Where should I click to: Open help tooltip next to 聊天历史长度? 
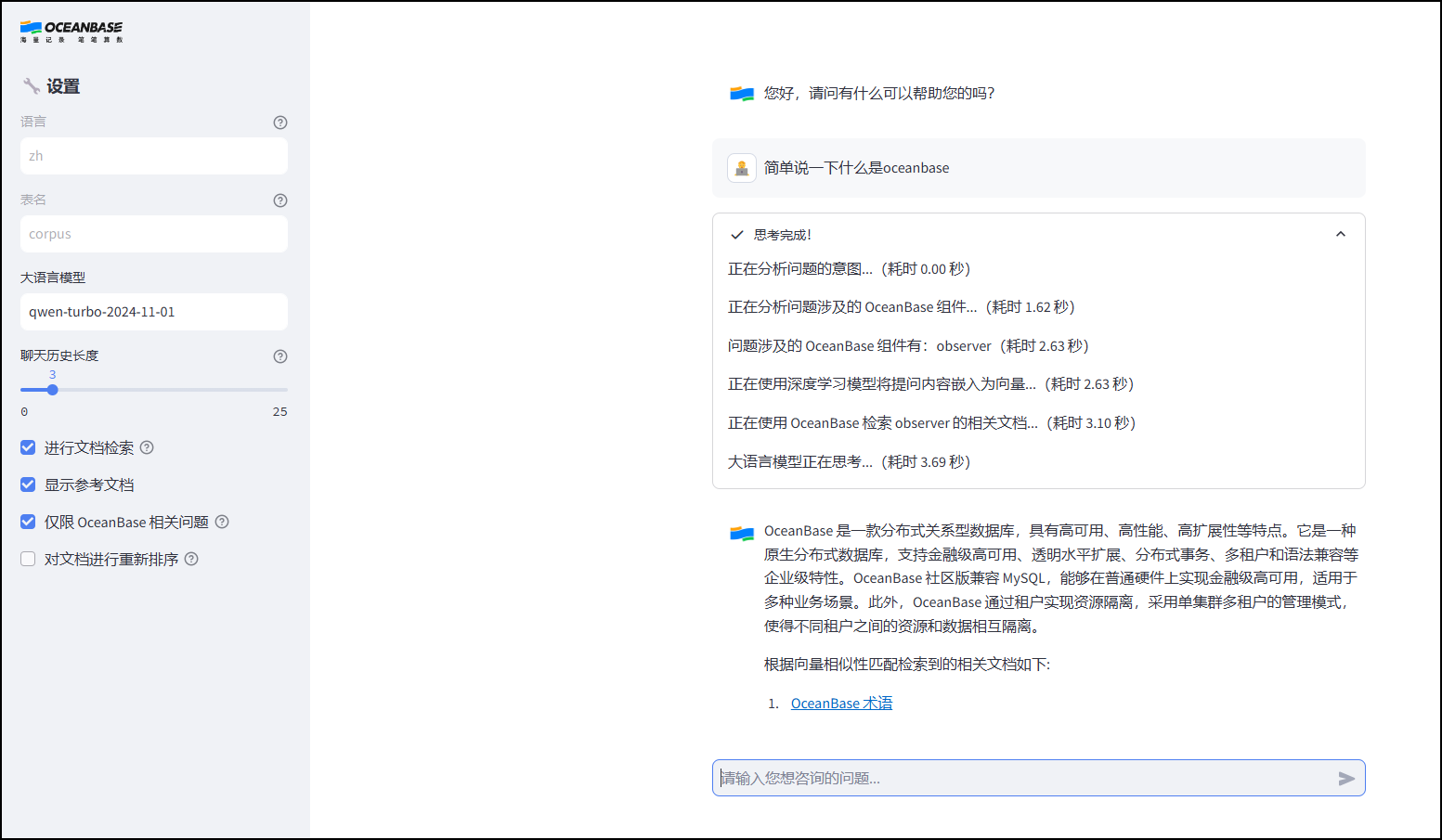pos(280,356)
